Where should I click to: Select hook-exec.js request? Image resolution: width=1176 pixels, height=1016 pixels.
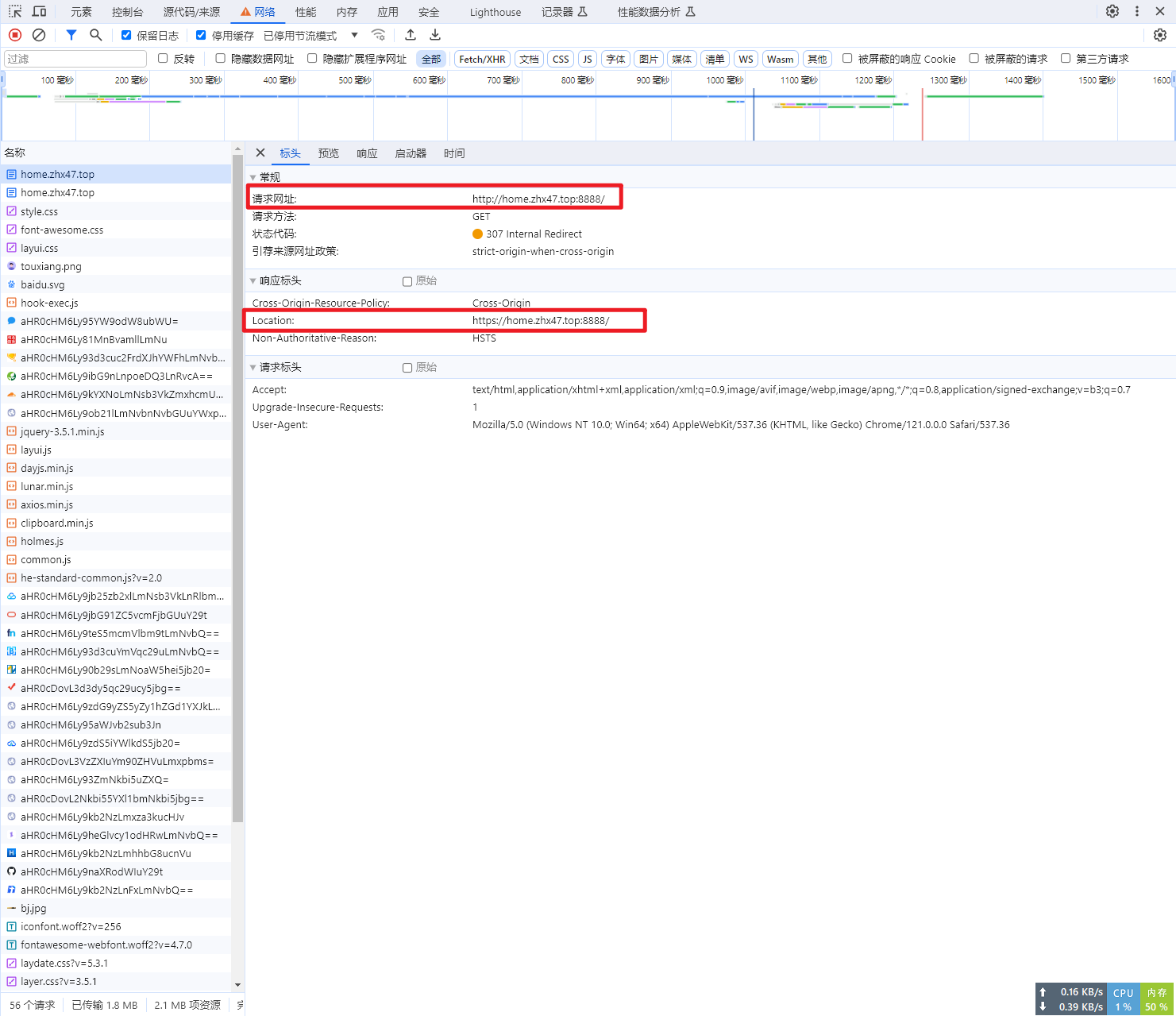point(116,303)
